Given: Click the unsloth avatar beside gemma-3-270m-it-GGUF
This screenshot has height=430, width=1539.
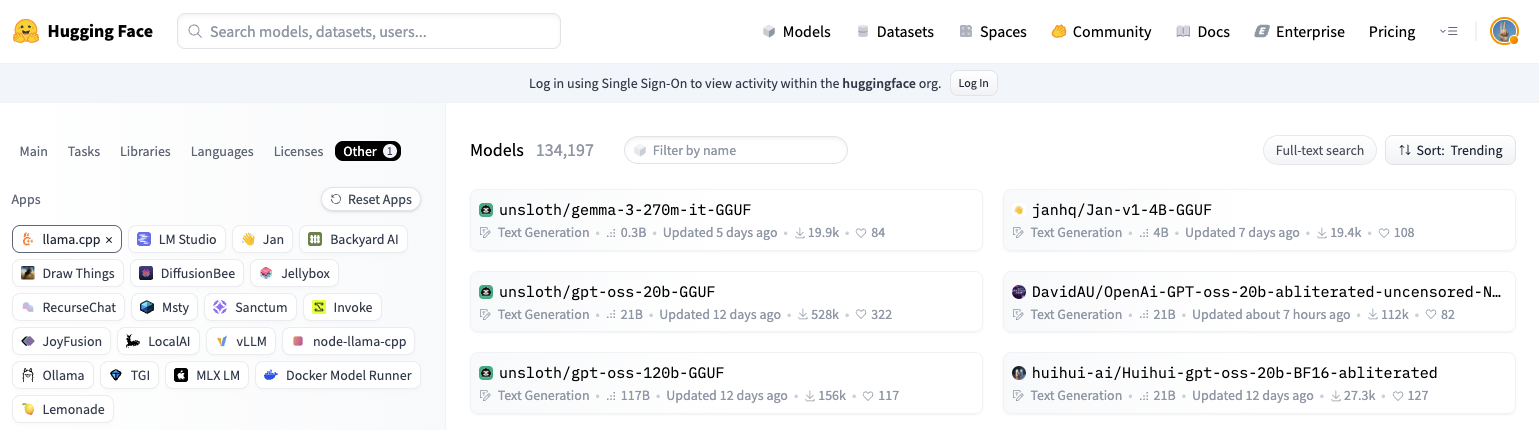Looking at the screenshot, I should click(x=486, y=210).
